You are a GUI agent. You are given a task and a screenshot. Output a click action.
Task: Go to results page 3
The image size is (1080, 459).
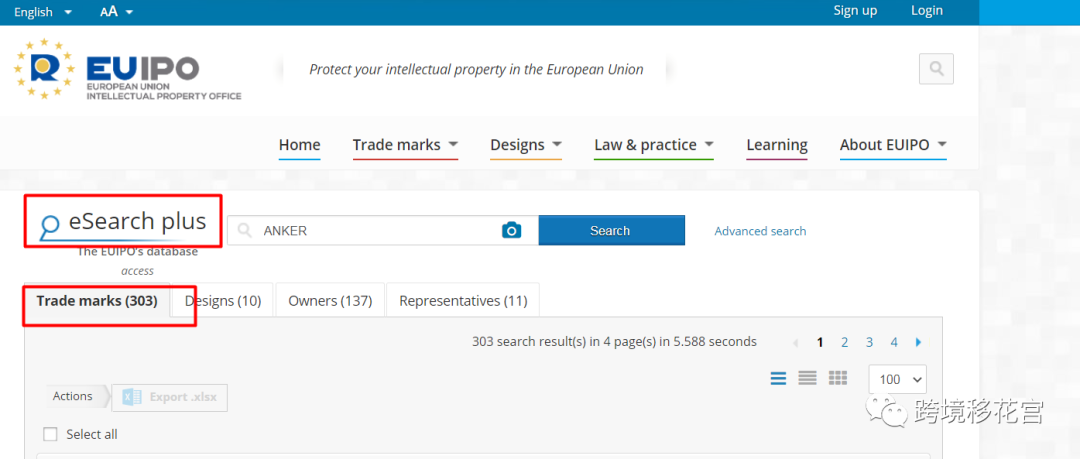click(x=869, y=342)
